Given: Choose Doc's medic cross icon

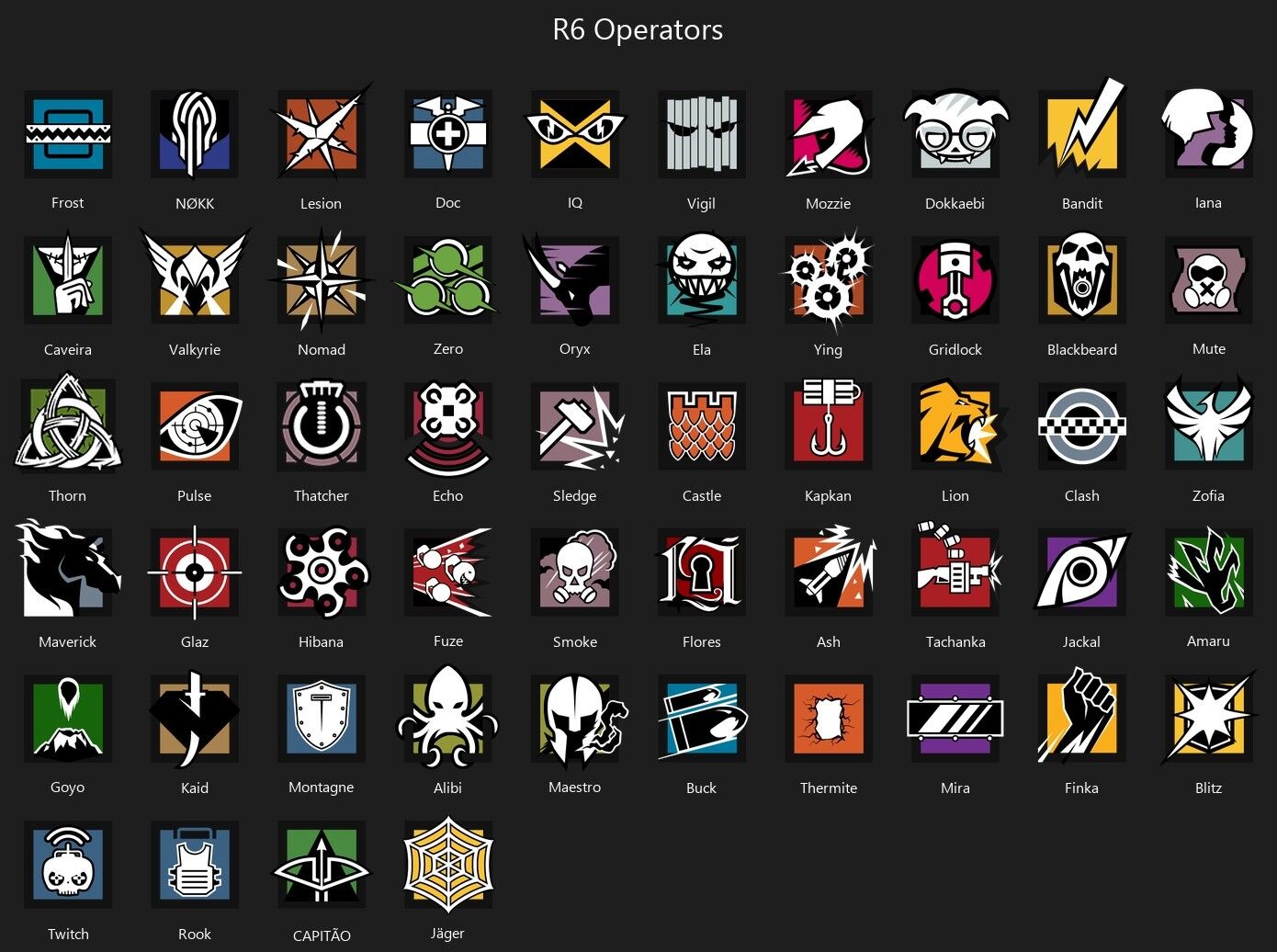Looking at the screenshot, I should point(448,134).
